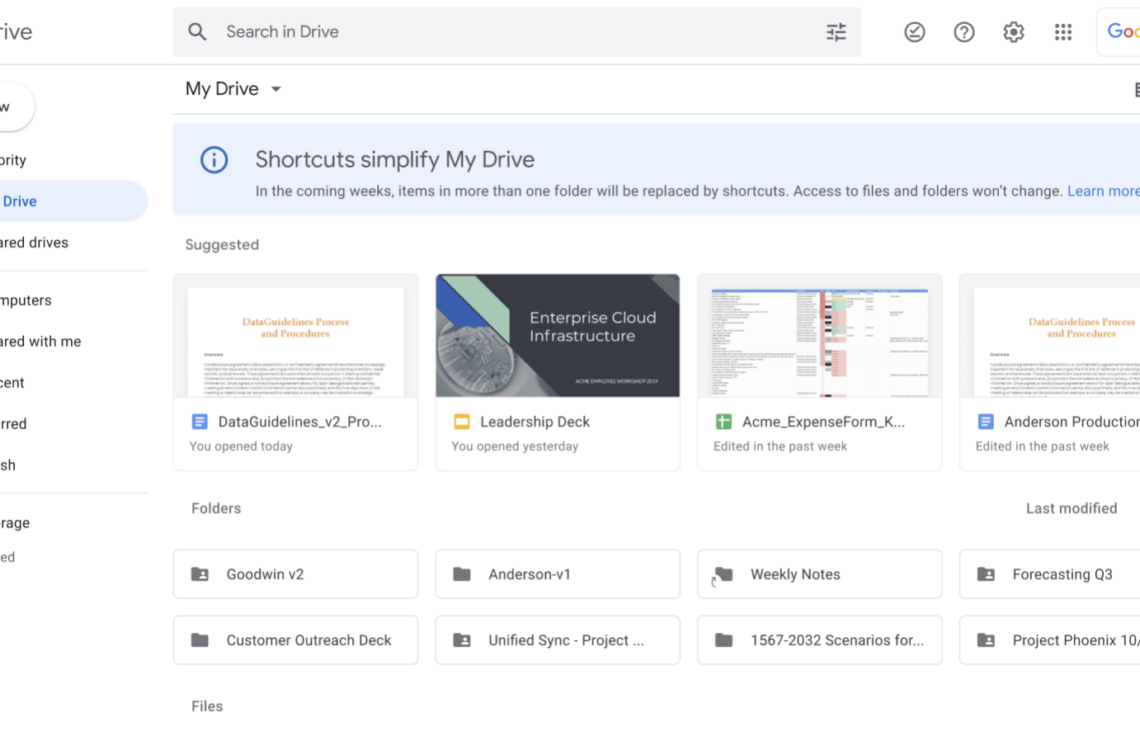
Task: Open the offline ready status icon
Action: (x=915, y=32)
